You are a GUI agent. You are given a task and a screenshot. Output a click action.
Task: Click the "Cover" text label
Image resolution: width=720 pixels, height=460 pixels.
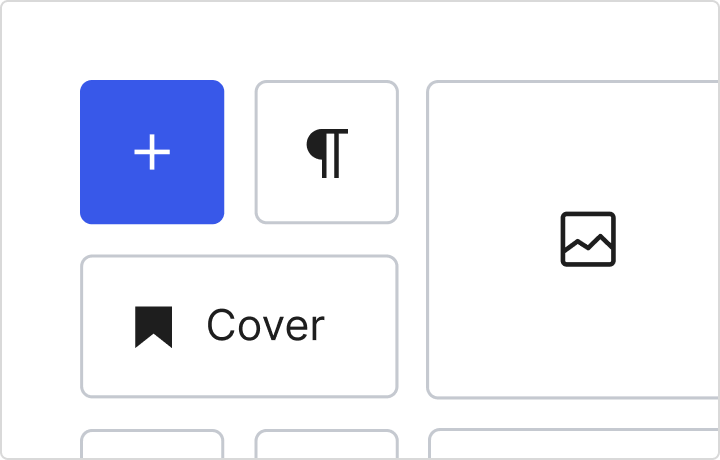(265, 326)
